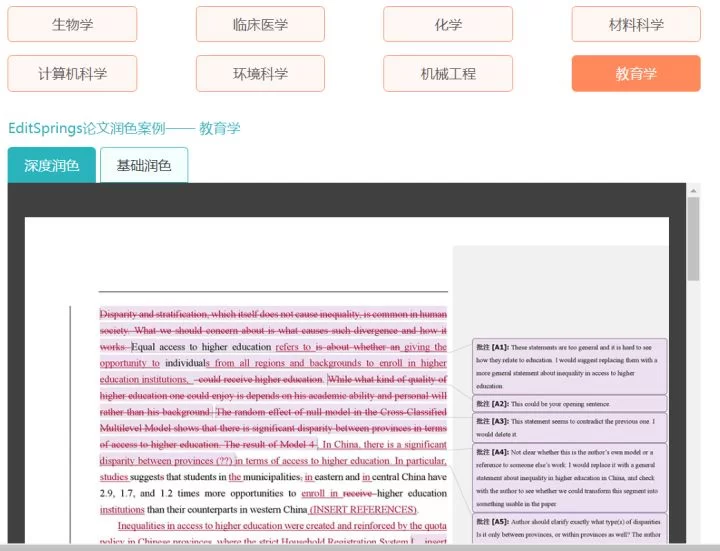Image resolution: width=720 pixels, height=551 pixels.
Task: Select the 生物学 subject button
Action: [x=72, y=24]
